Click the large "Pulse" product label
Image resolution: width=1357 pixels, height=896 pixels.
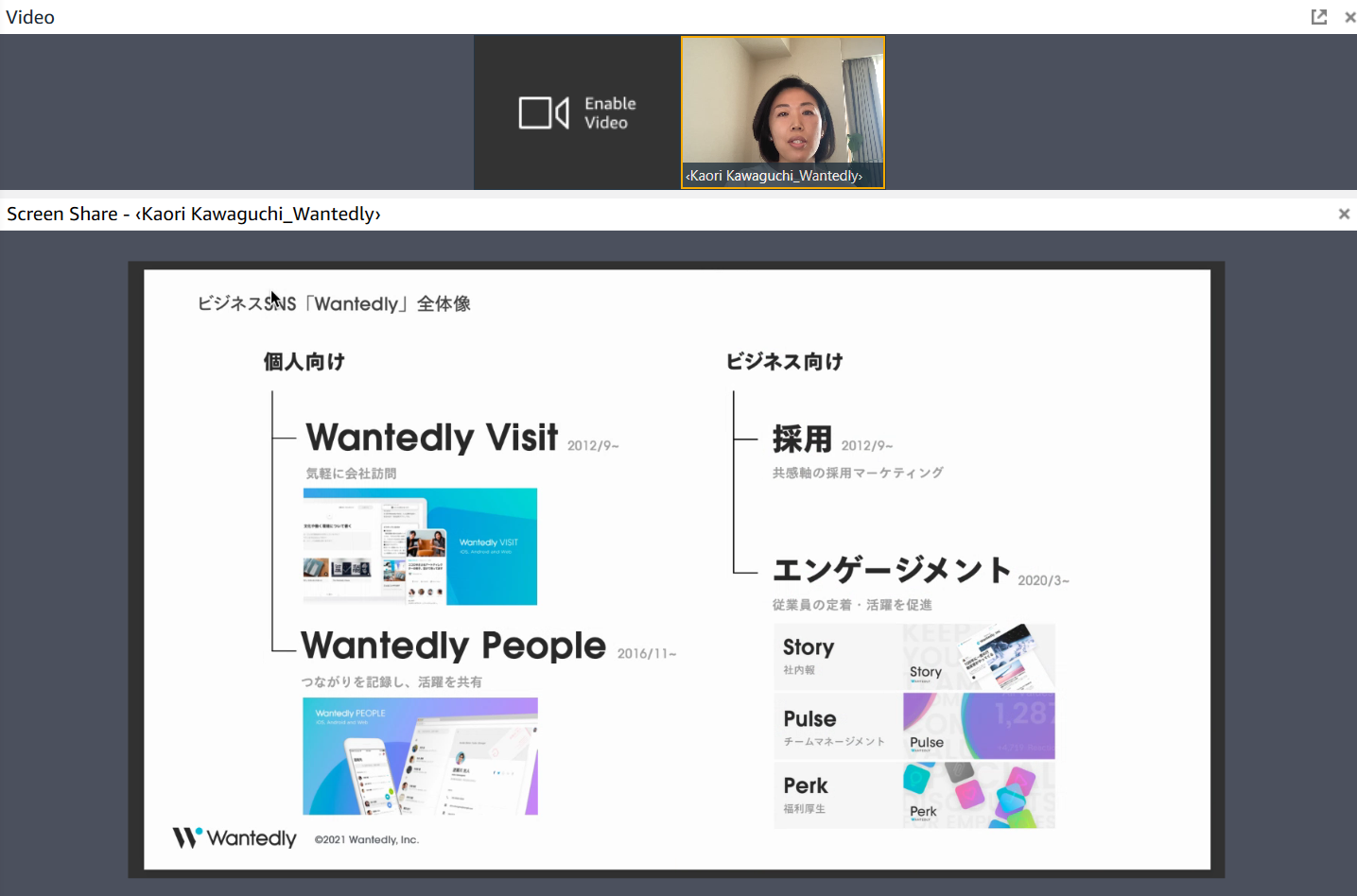coord(809,719)
